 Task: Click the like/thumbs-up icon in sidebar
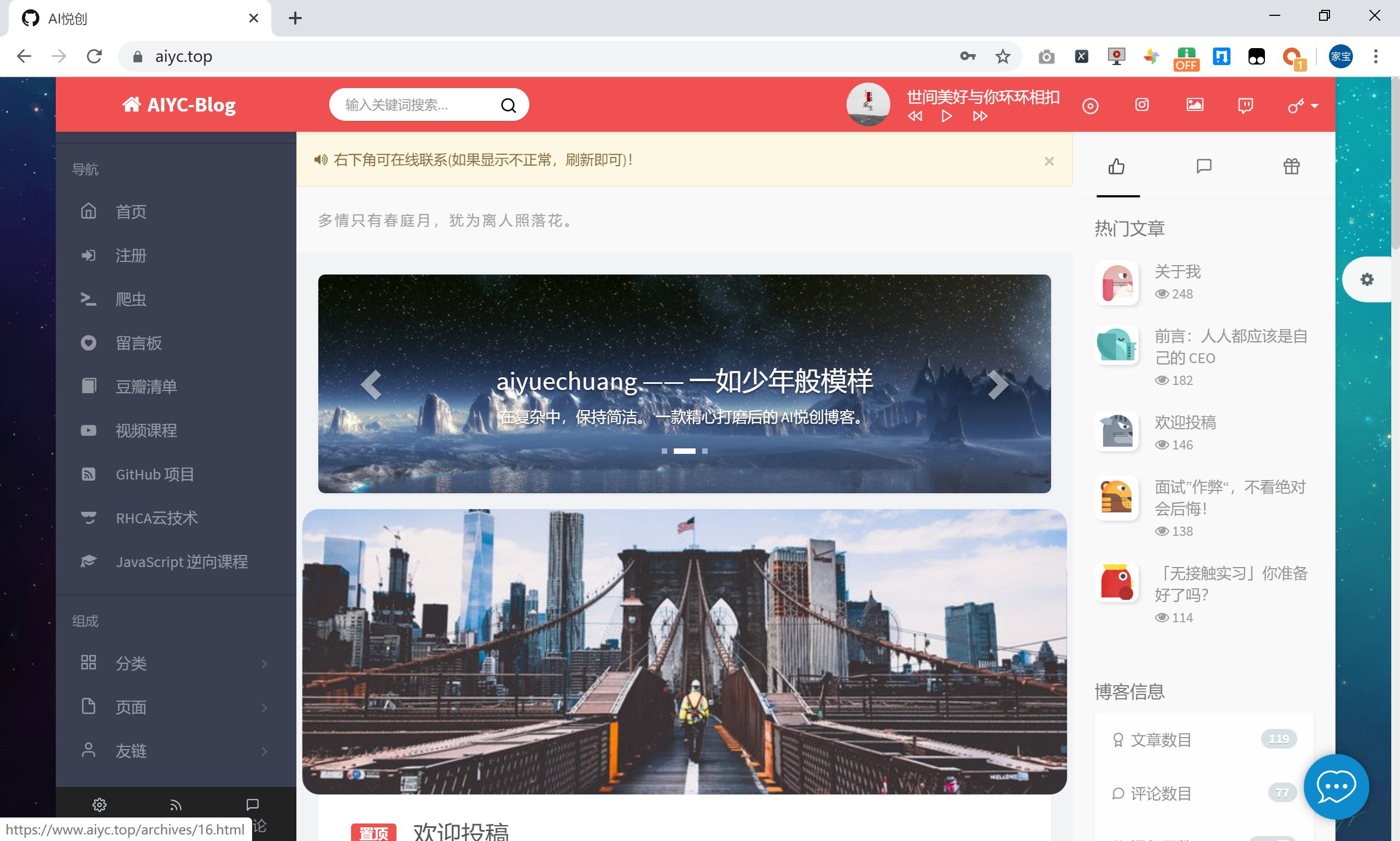coord(1117,166)
